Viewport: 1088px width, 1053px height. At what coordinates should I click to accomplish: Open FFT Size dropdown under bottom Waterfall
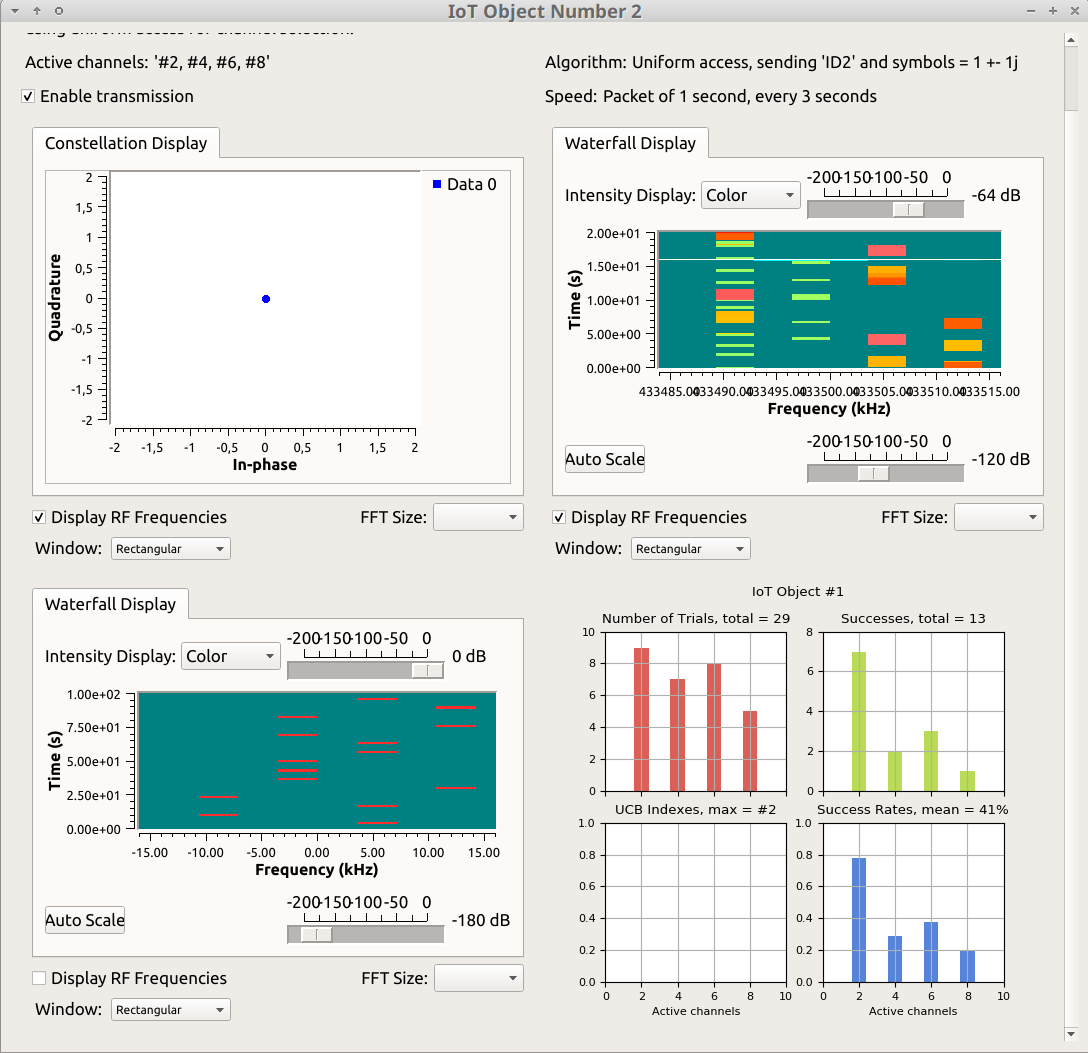click(x=478, y=978)
